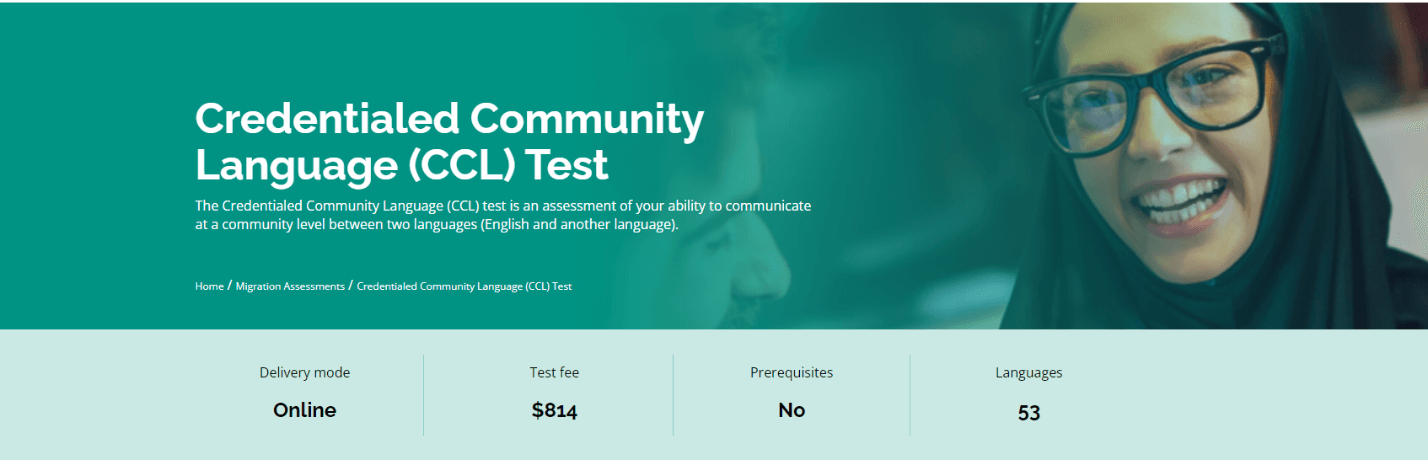This screenshot has width=1428, height=460.
Task: Click the Test fee label
Action: [x=554, y=373]
